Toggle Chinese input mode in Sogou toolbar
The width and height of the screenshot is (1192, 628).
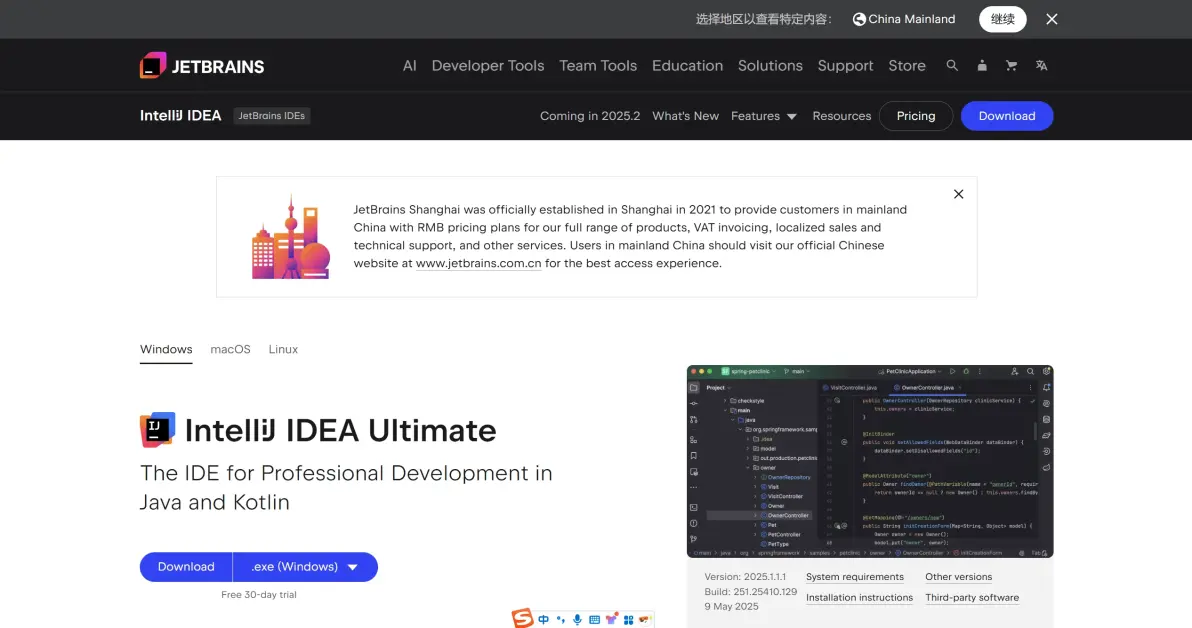pyautogui.click(x=544, y=620)
